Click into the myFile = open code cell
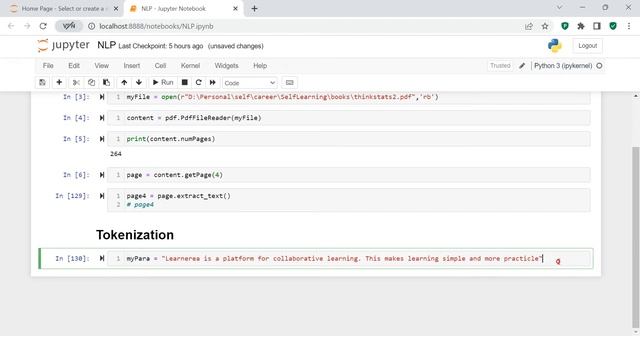Viewport: 640px width, 360px height. 349,97
